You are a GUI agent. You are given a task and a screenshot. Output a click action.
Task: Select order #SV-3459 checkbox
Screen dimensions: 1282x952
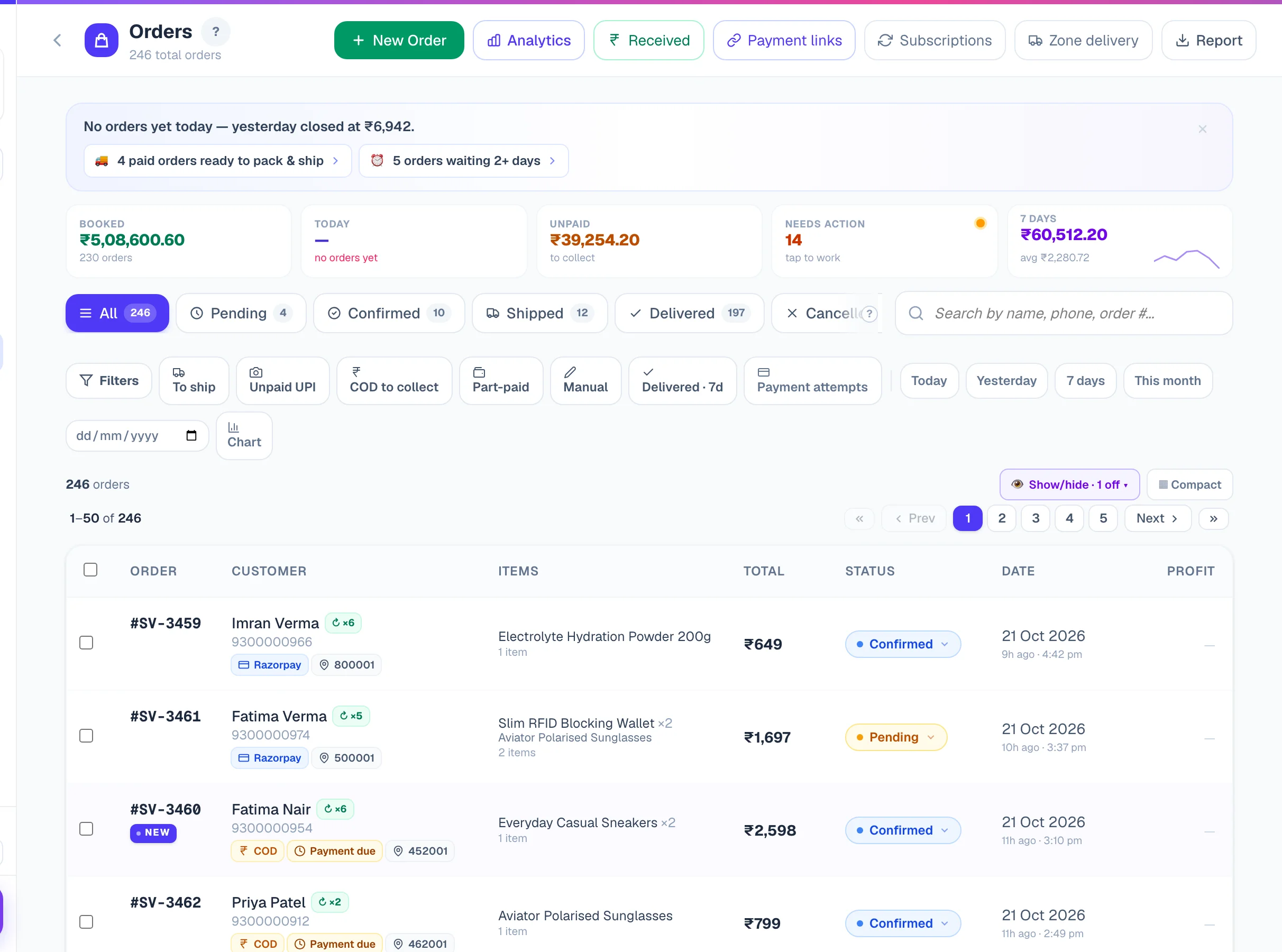pyautogui.click(x=86, y=643)
